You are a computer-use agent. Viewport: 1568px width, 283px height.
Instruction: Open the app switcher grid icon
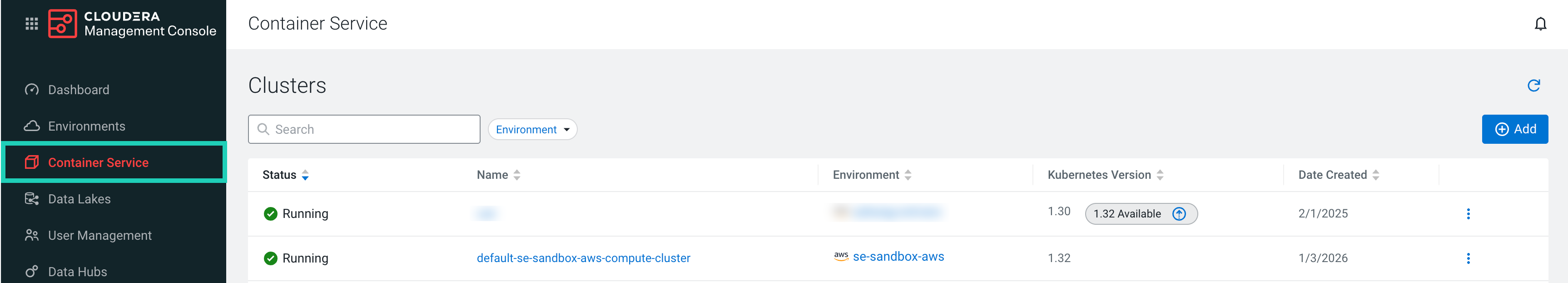32,24
